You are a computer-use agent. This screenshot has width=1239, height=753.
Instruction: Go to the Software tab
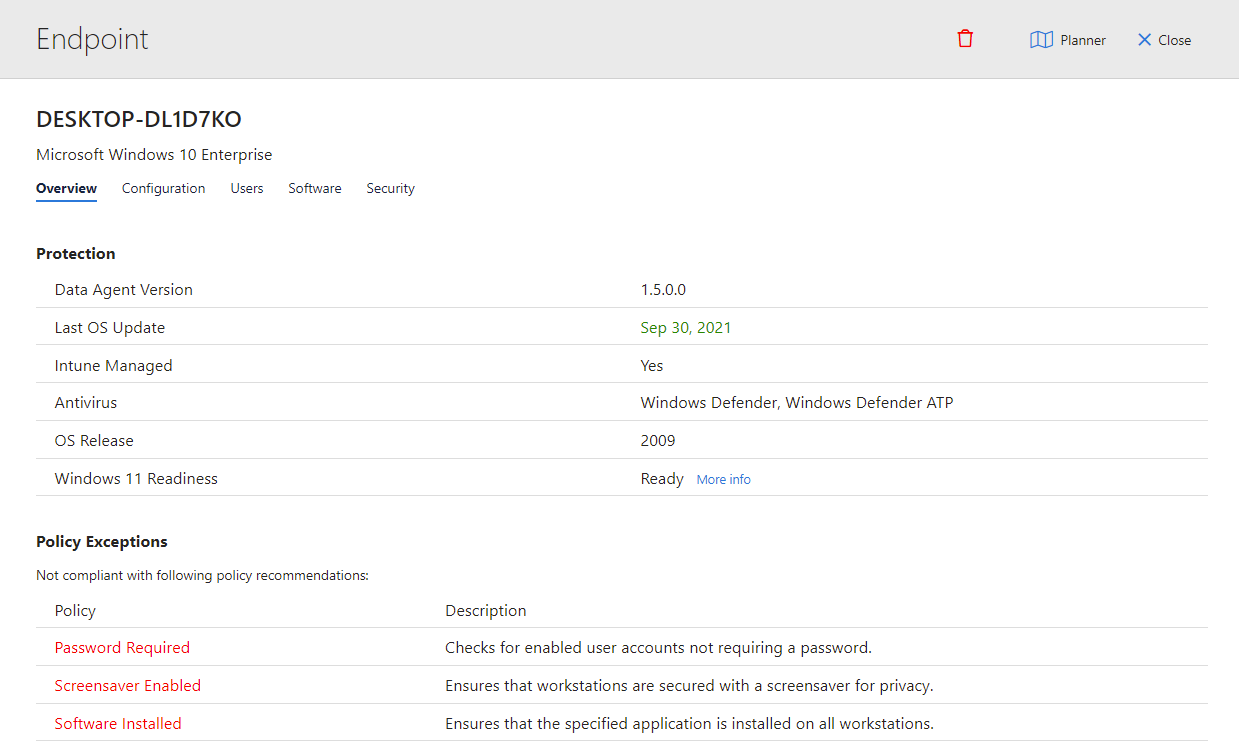pos(315,188)
